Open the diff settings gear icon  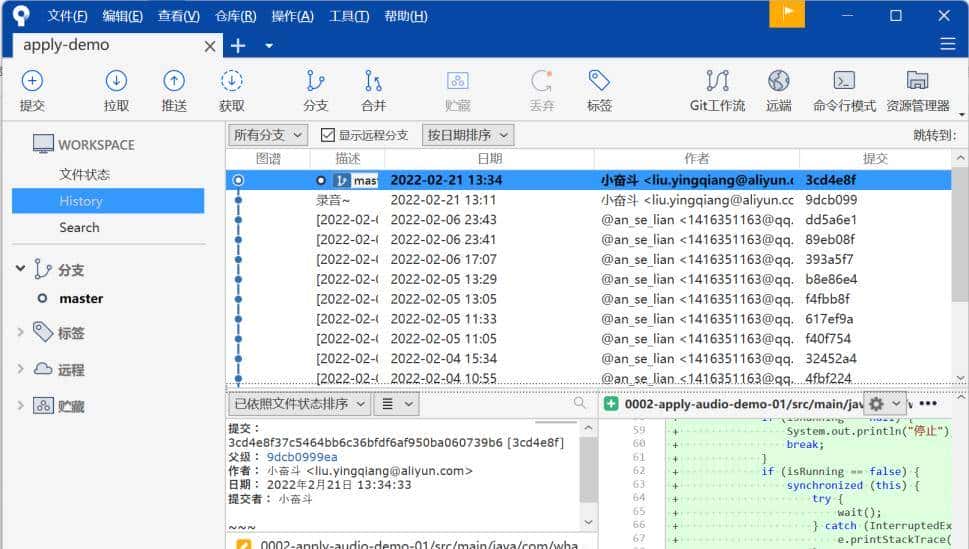pos(876,404)
